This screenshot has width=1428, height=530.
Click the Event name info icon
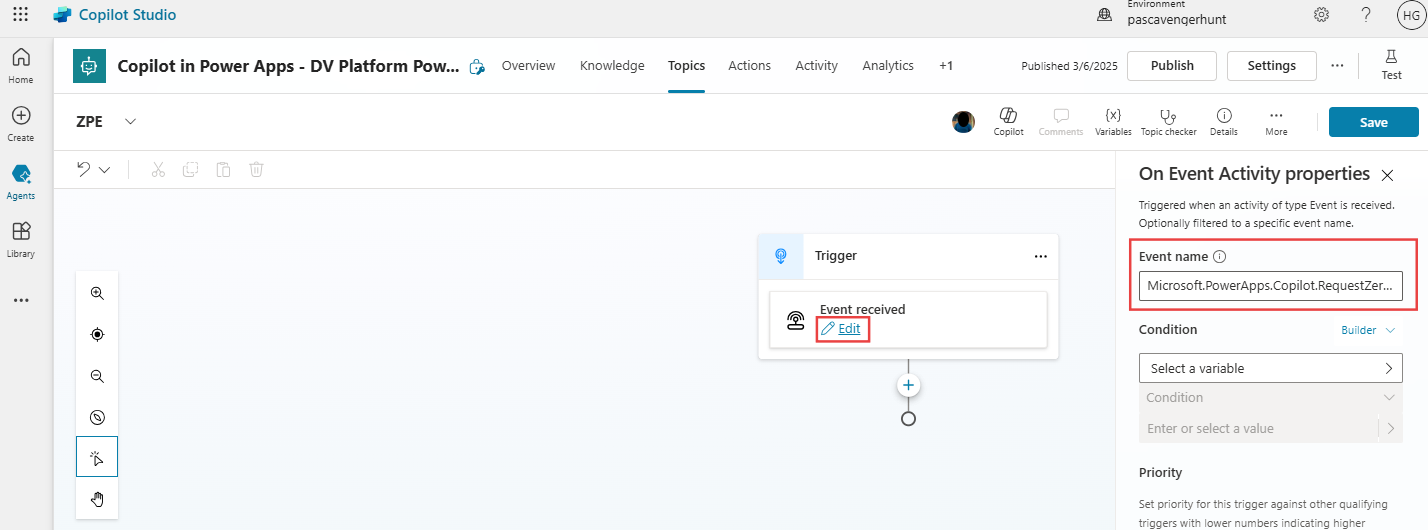[1219, 257]
